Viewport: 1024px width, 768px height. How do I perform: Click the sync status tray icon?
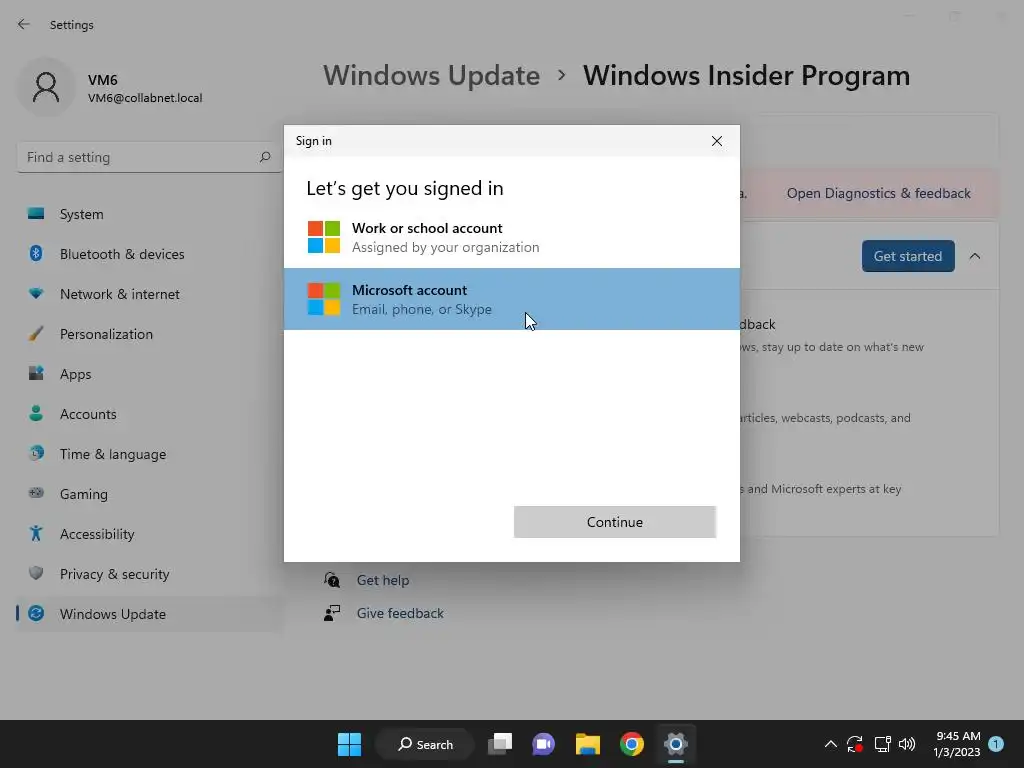(855, 744)
